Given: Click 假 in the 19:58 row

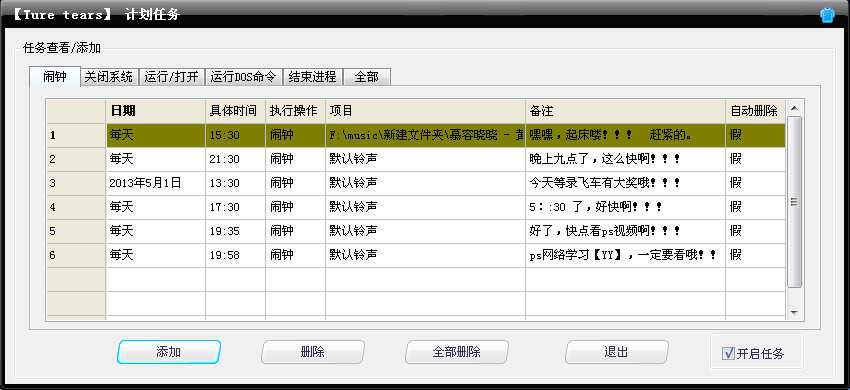Looking at the screenshot, I should [756, 255].
